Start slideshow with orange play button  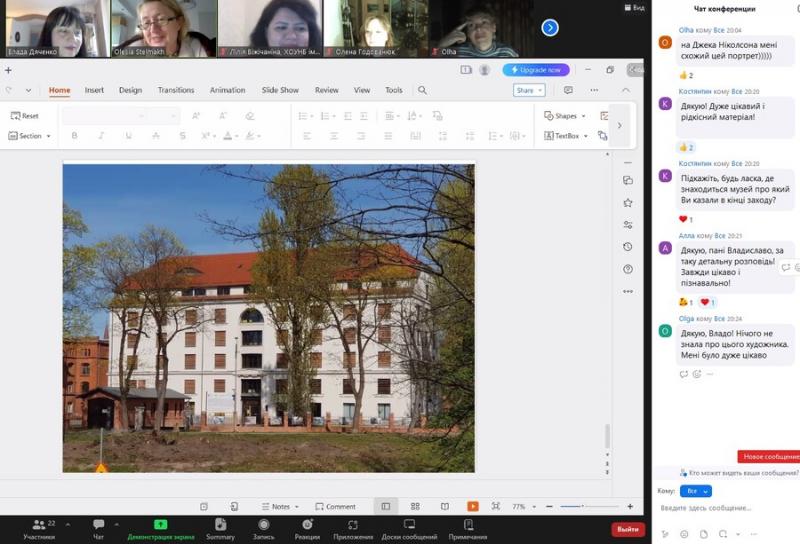tap(473, 506)
